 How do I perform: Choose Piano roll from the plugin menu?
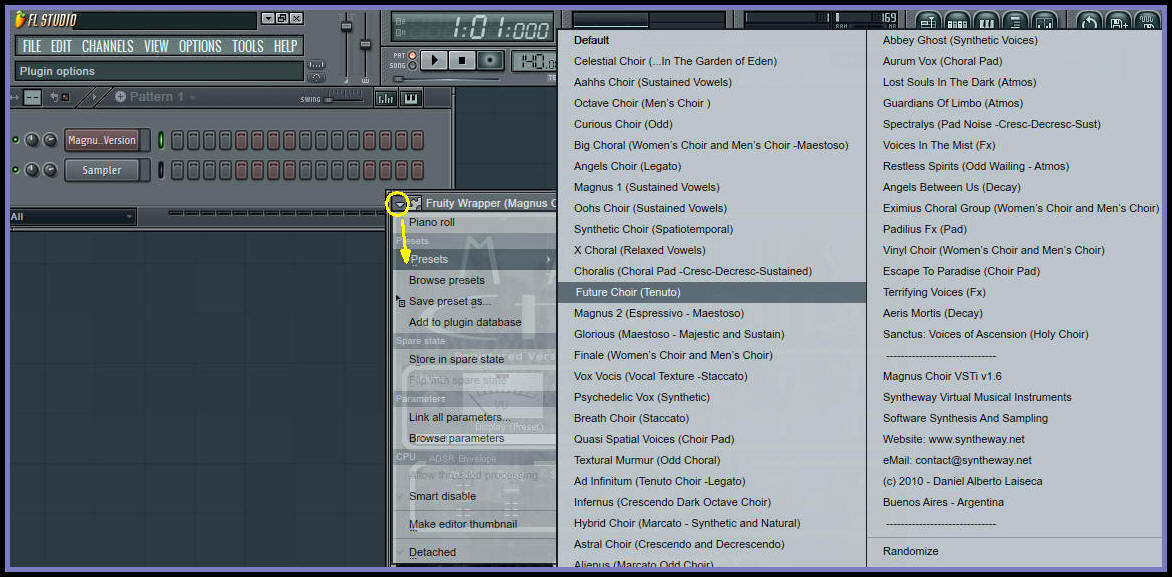[475, 222]
